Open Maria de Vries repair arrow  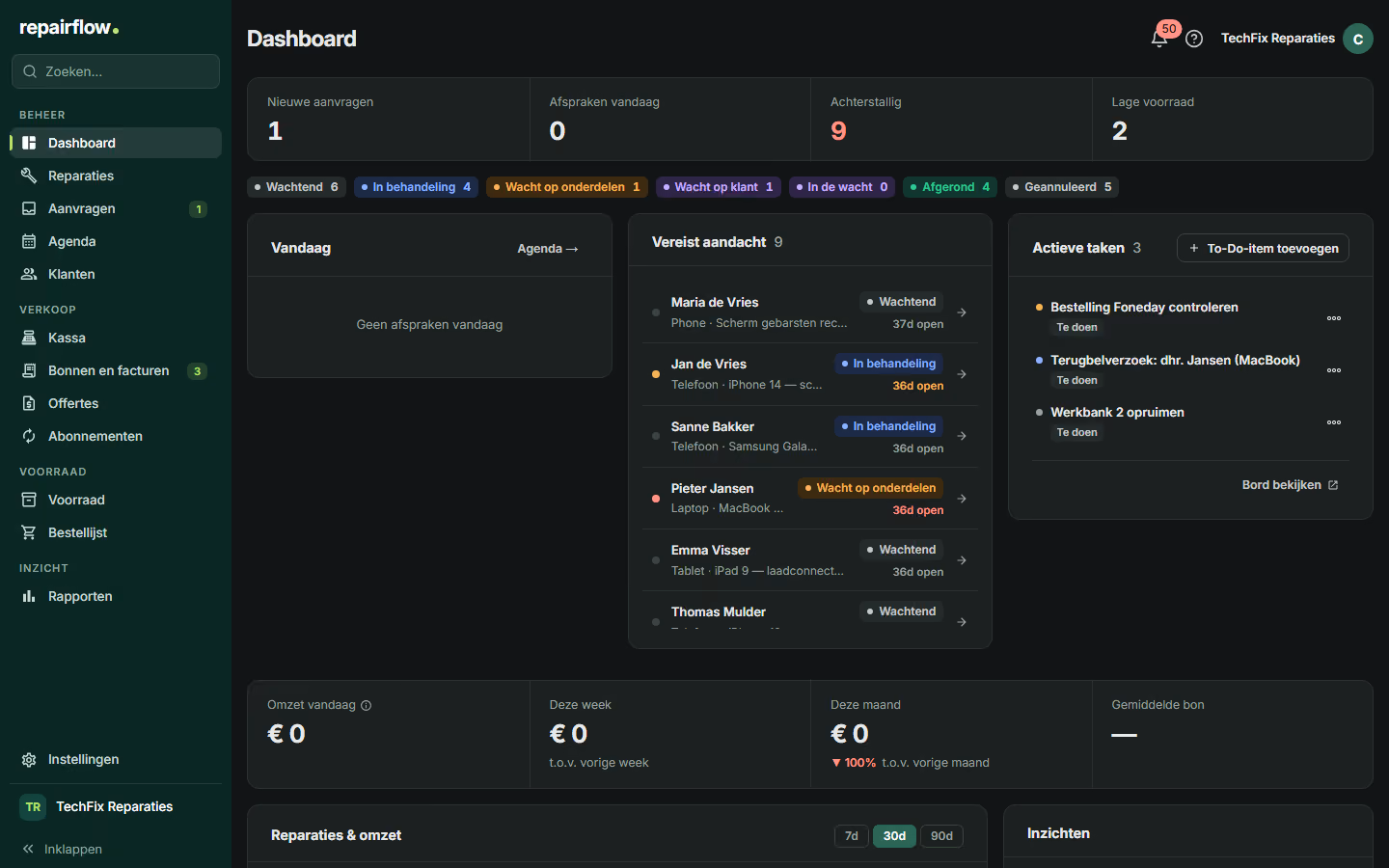(x=962, y=312)
